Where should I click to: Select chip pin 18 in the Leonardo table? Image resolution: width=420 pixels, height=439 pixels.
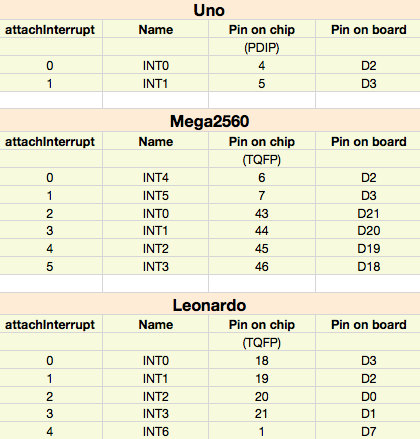coord(262,361)
